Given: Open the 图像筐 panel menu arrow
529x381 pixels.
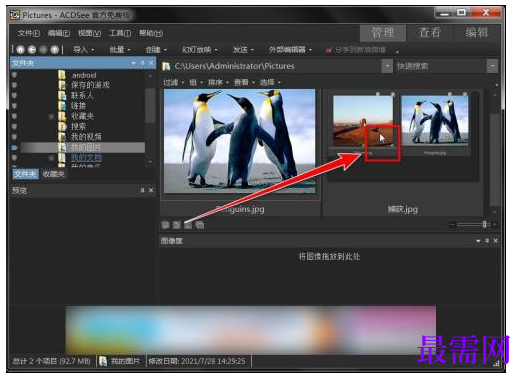Looking at the screenshot, I should [x=478, y=241].
